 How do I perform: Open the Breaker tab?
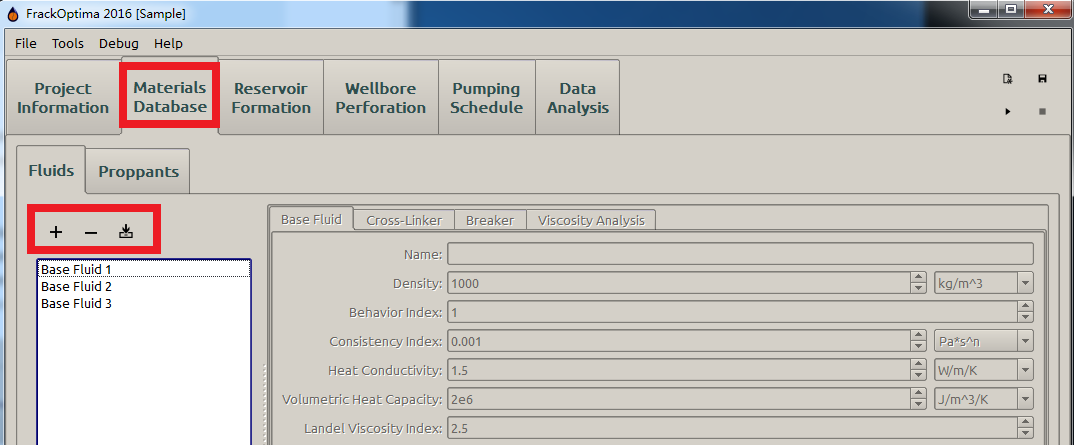(490, 220)
